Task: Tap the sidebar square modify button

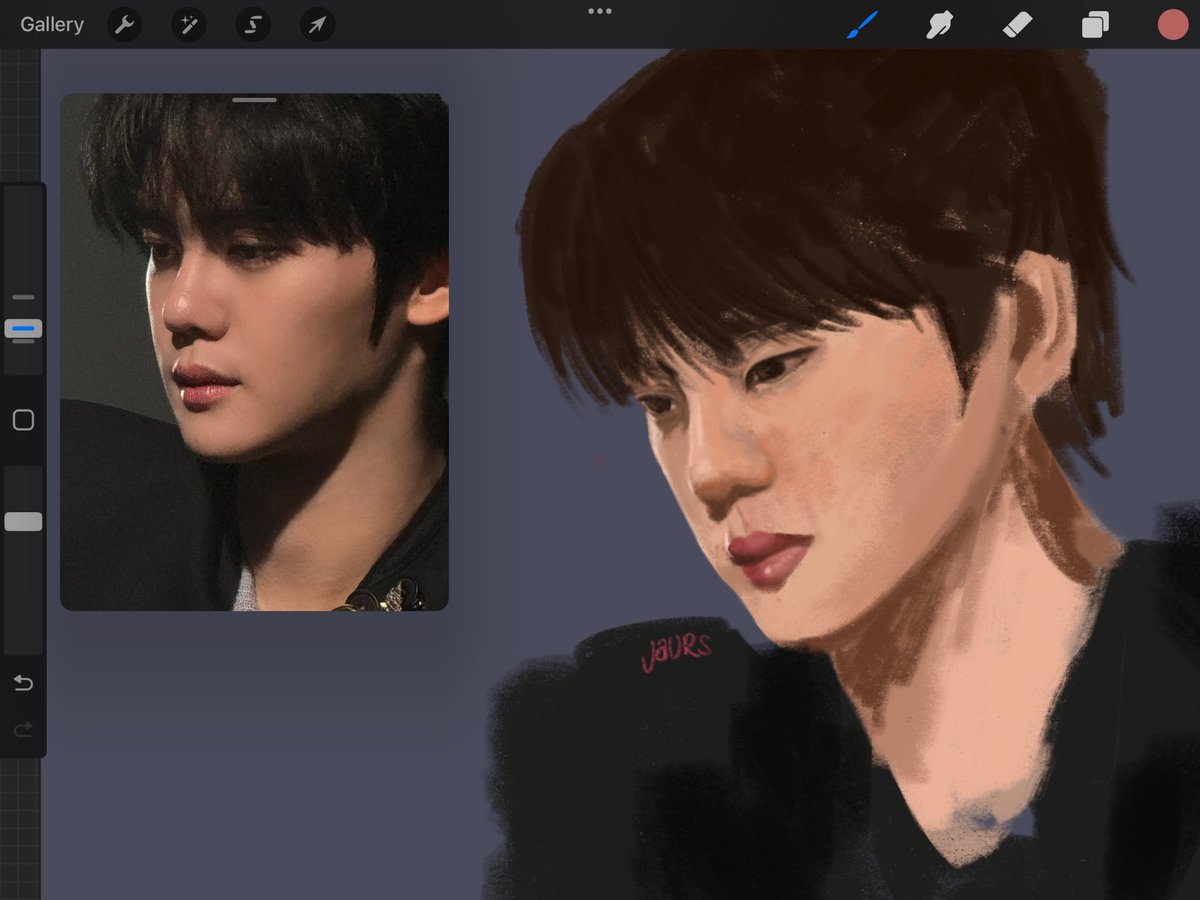Action: (23, 420)
